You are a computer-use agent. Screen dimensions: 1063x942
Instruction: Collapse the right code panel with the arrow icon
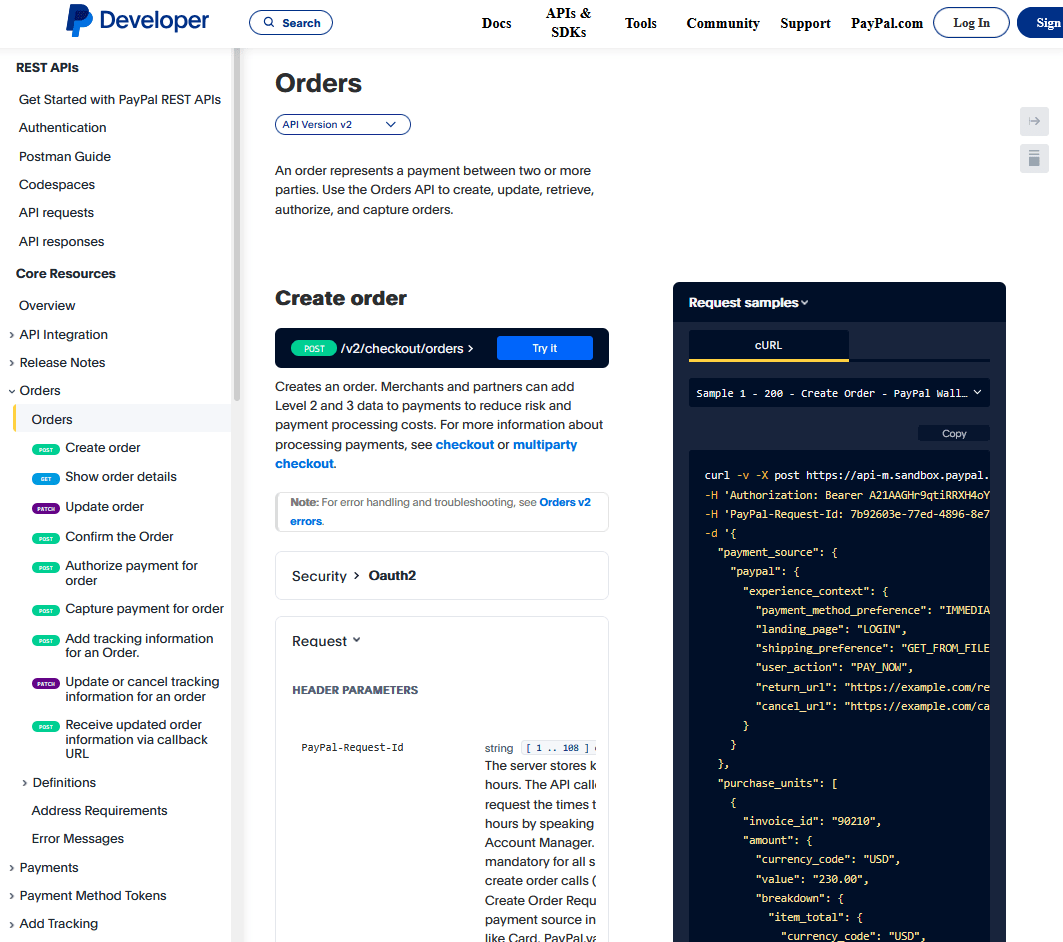tap(1034, 121)
